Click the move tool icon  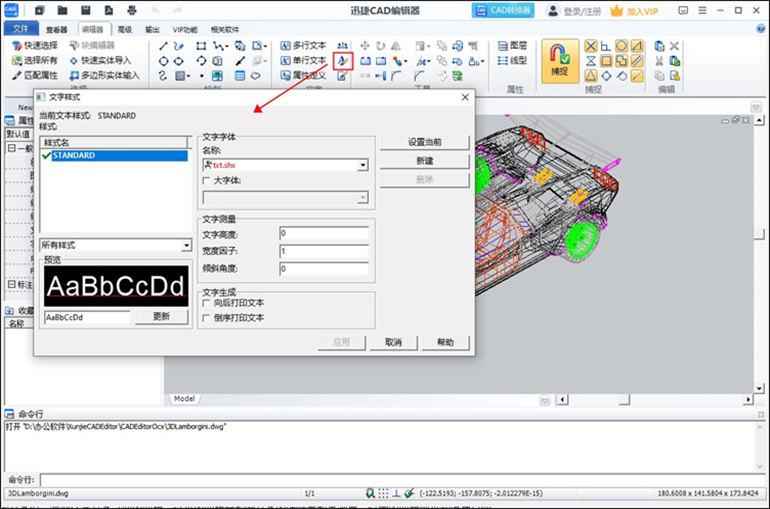point(365,46)
